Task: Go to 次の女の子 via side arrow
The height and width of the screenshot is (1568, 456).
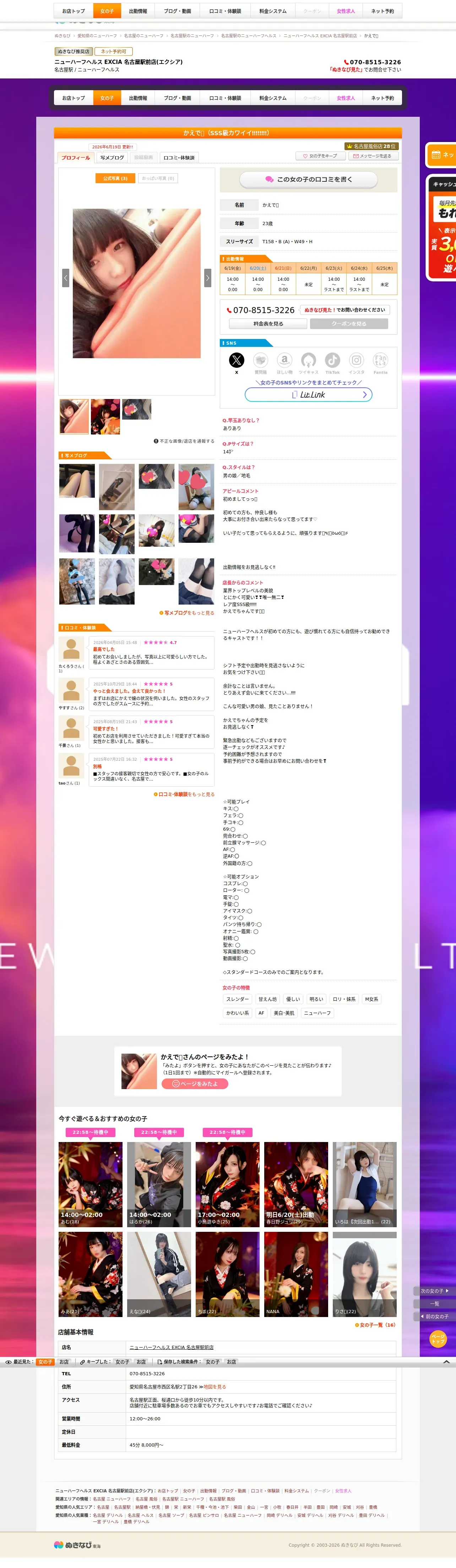Action: 434,1290
